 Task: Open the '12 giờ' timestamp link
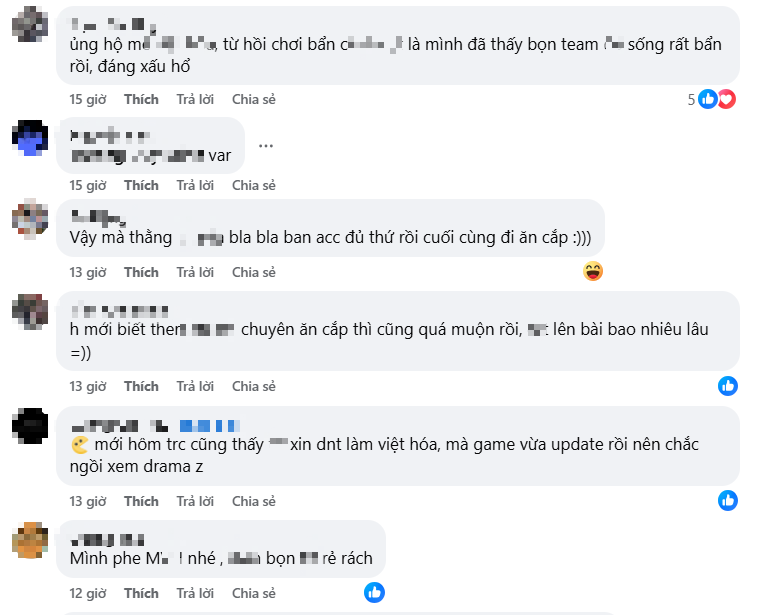(88, 594)
